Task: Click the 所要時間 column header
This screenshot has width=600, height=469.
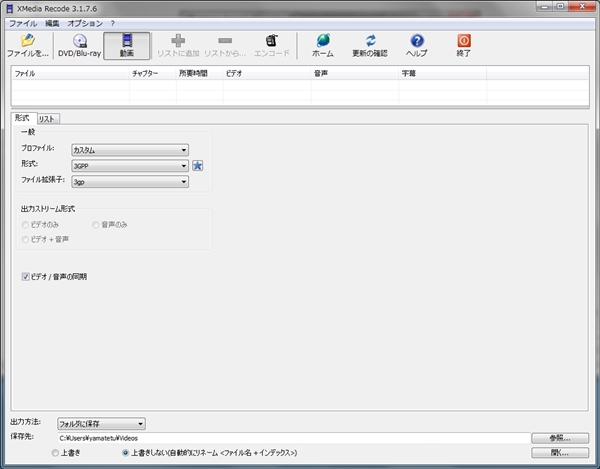Action: tap(199, 73)
